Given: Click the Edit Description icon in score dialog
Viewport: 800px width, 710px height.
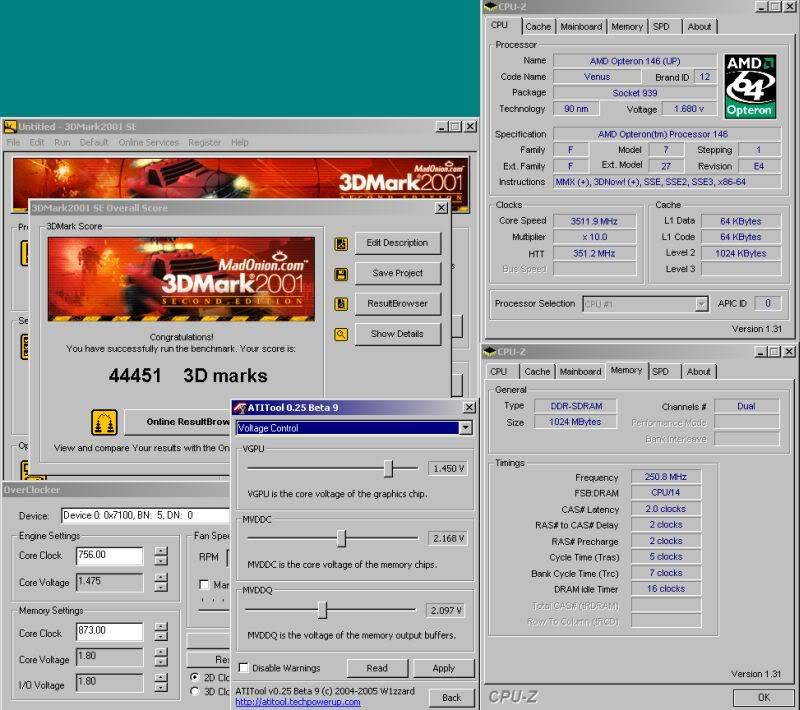Looking at the screenshot, I should click(x=341, y=244).
